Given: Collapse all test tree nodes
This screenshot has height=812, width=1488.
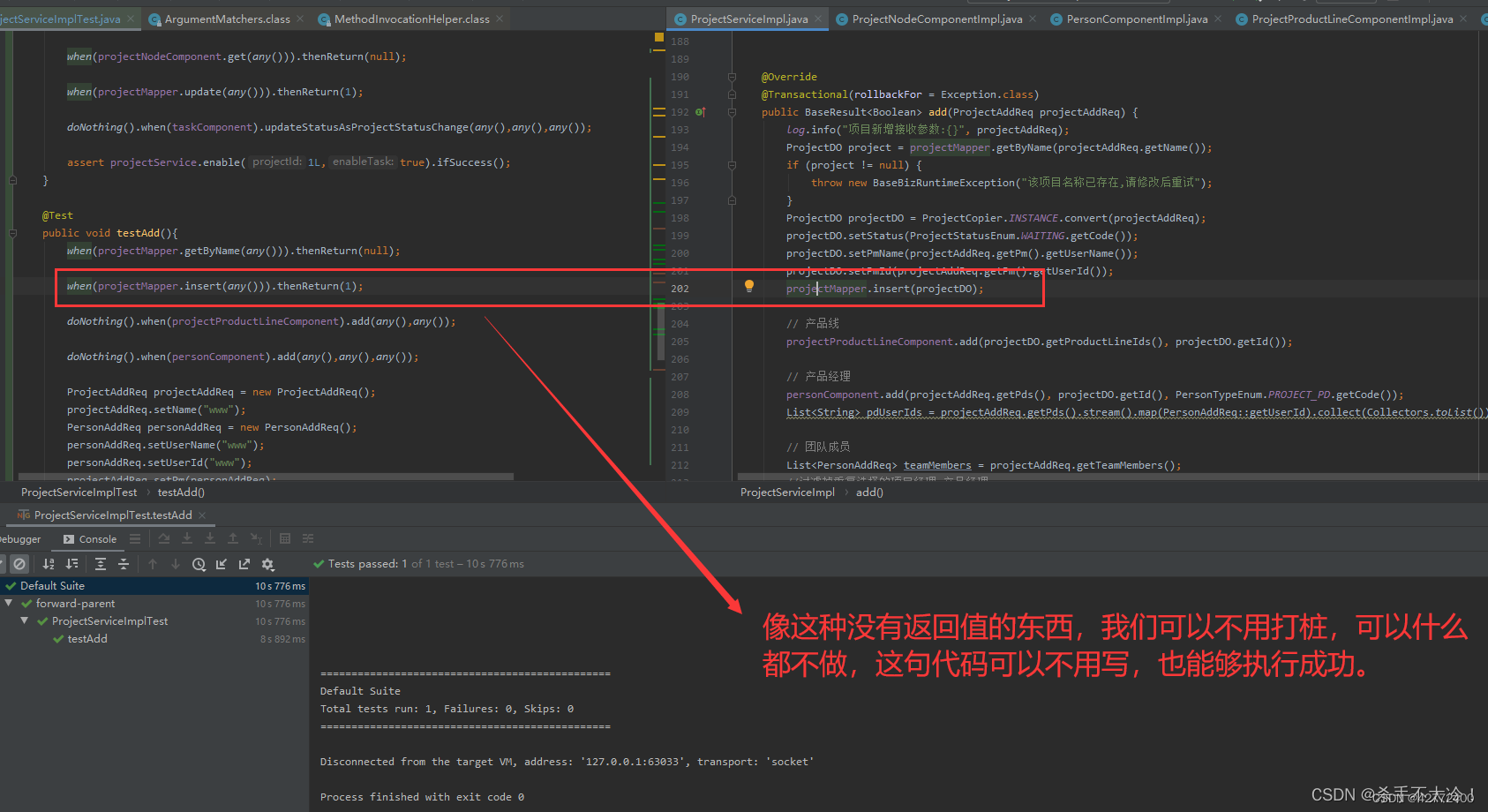Looking at the screenshot, I should [x=124, y=564].
